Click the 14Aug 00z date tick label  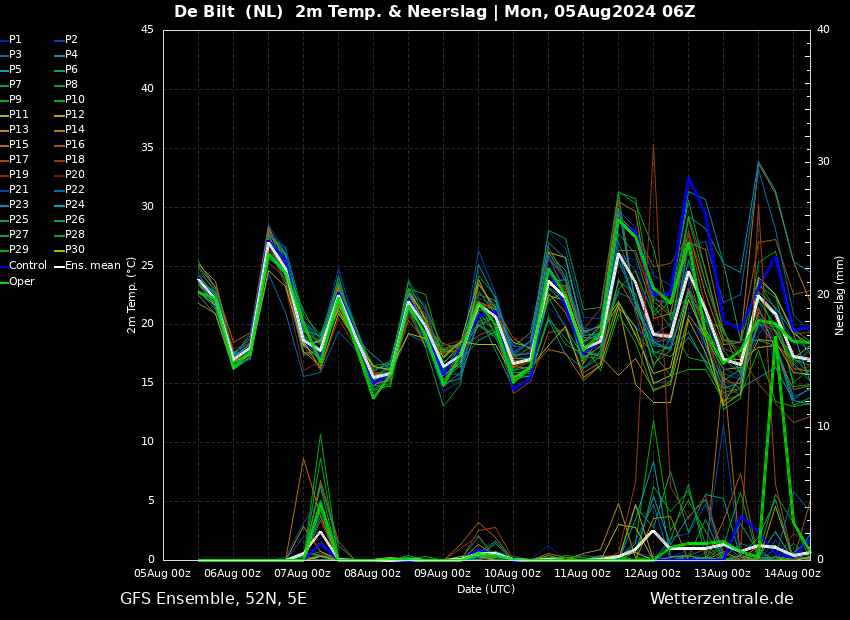pos(792,573)
